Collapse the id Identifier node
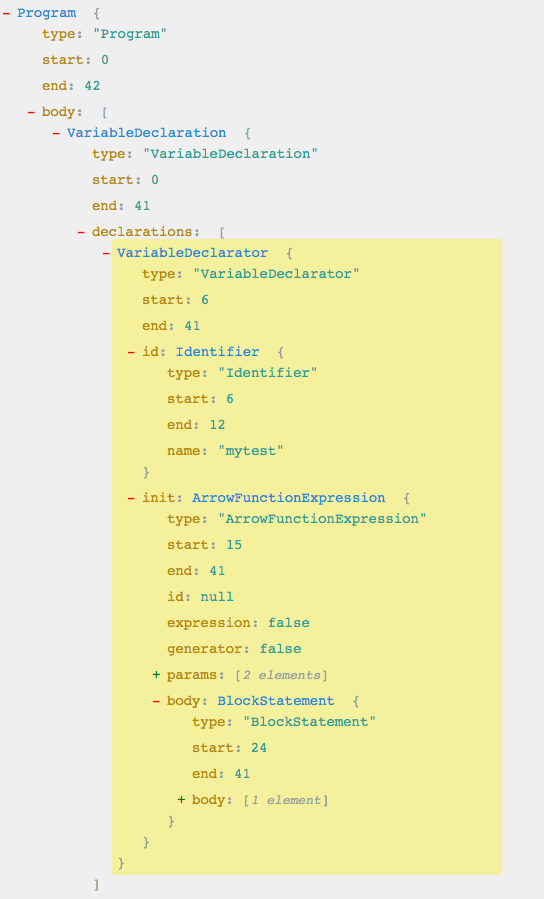This screenshot has height=899, width=544. pos(131,352)
